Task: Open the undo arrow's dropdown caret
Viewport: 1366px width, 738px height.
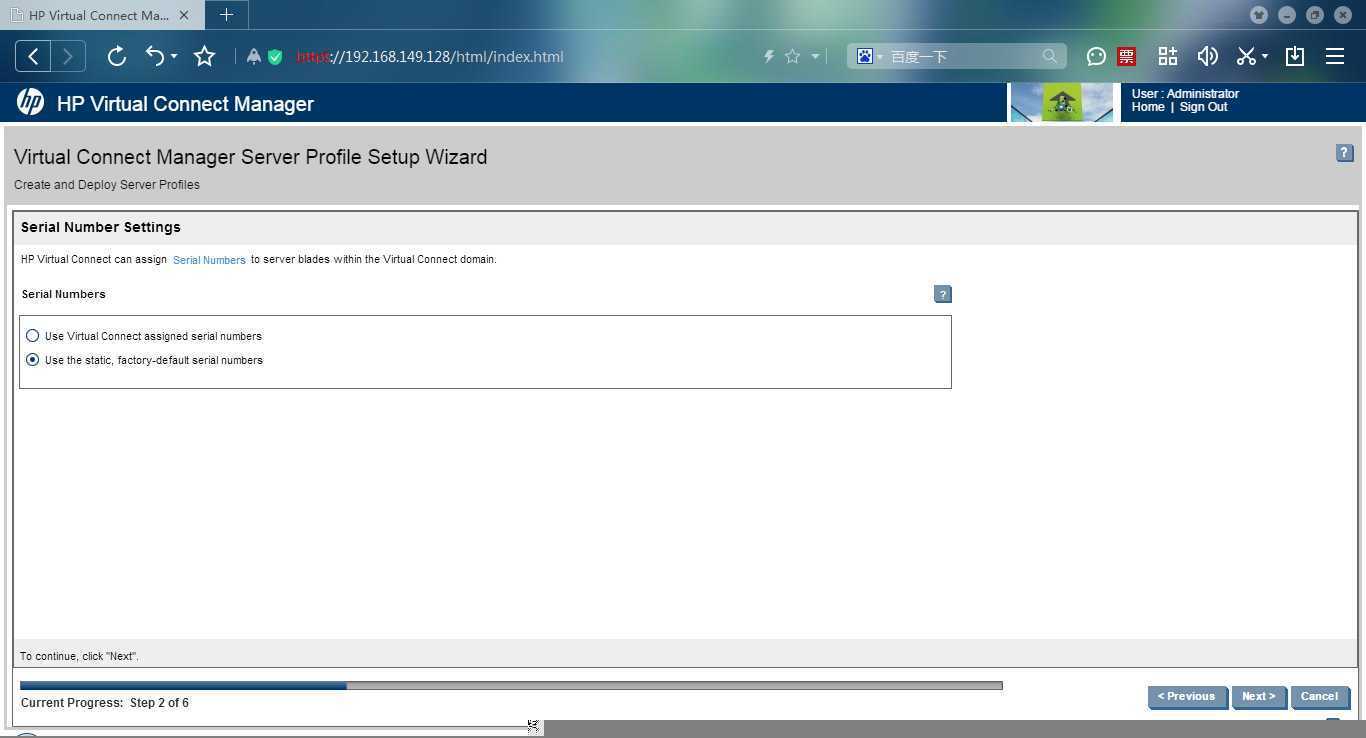Action: pos(174,57)
